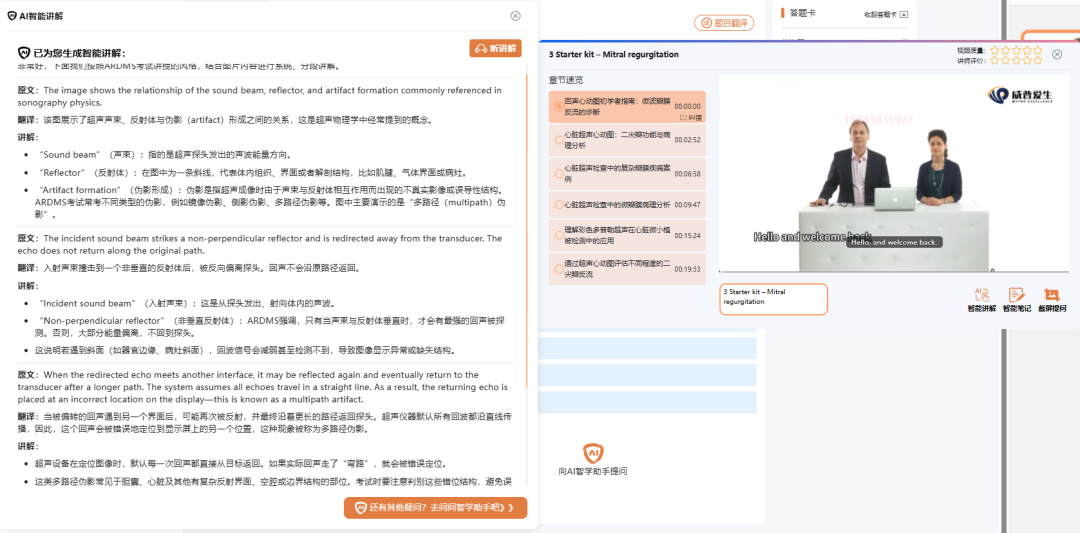Select the chapter radio at 00:19:33
Screen dimensions: 1080x533
pos(559,269)
